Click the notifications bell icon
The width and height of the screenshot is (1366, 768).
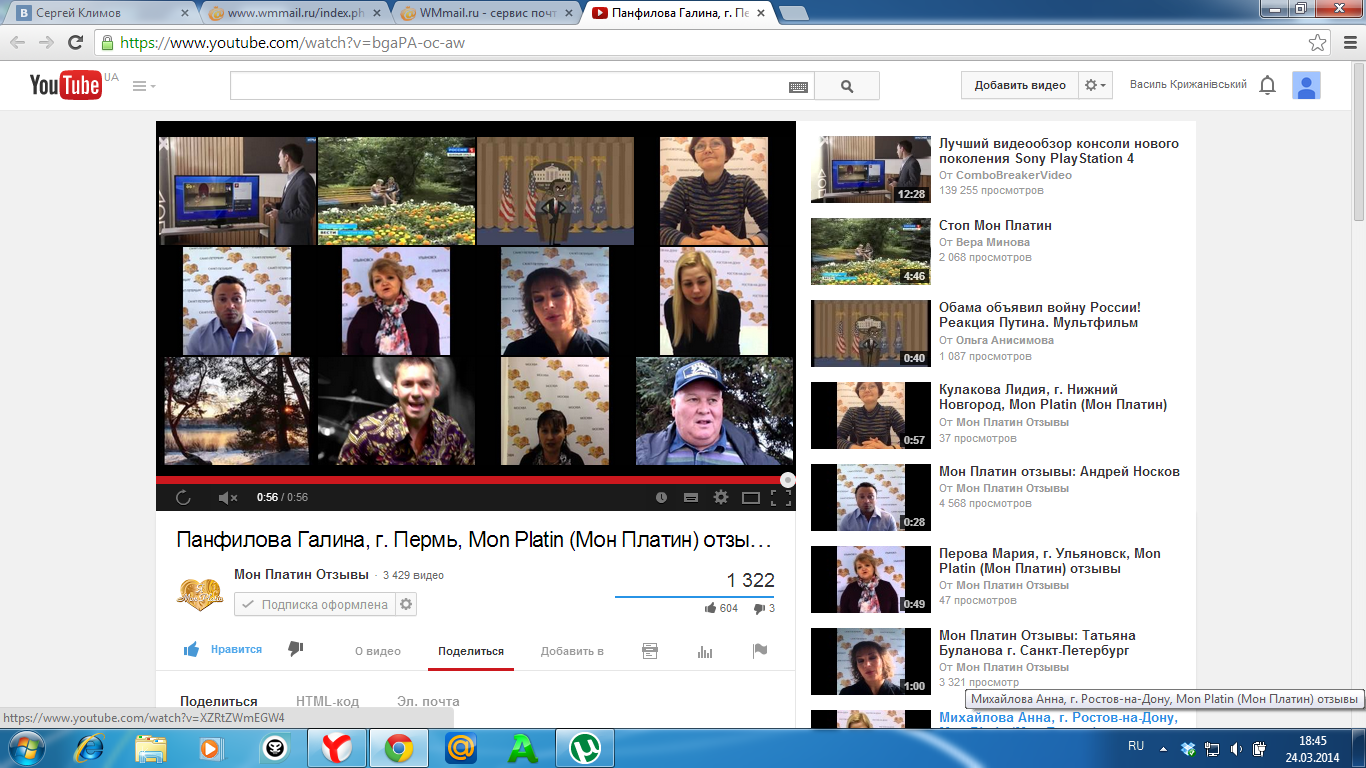pos(1267,85)
